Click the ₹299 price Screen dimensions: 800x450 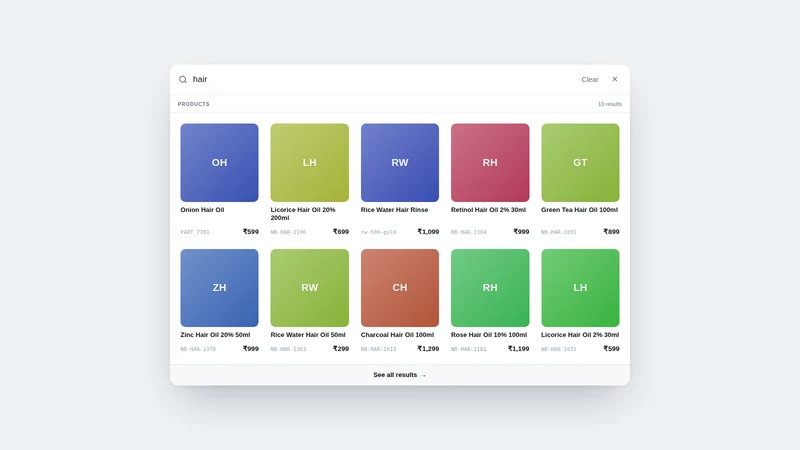tap(341, 349)
